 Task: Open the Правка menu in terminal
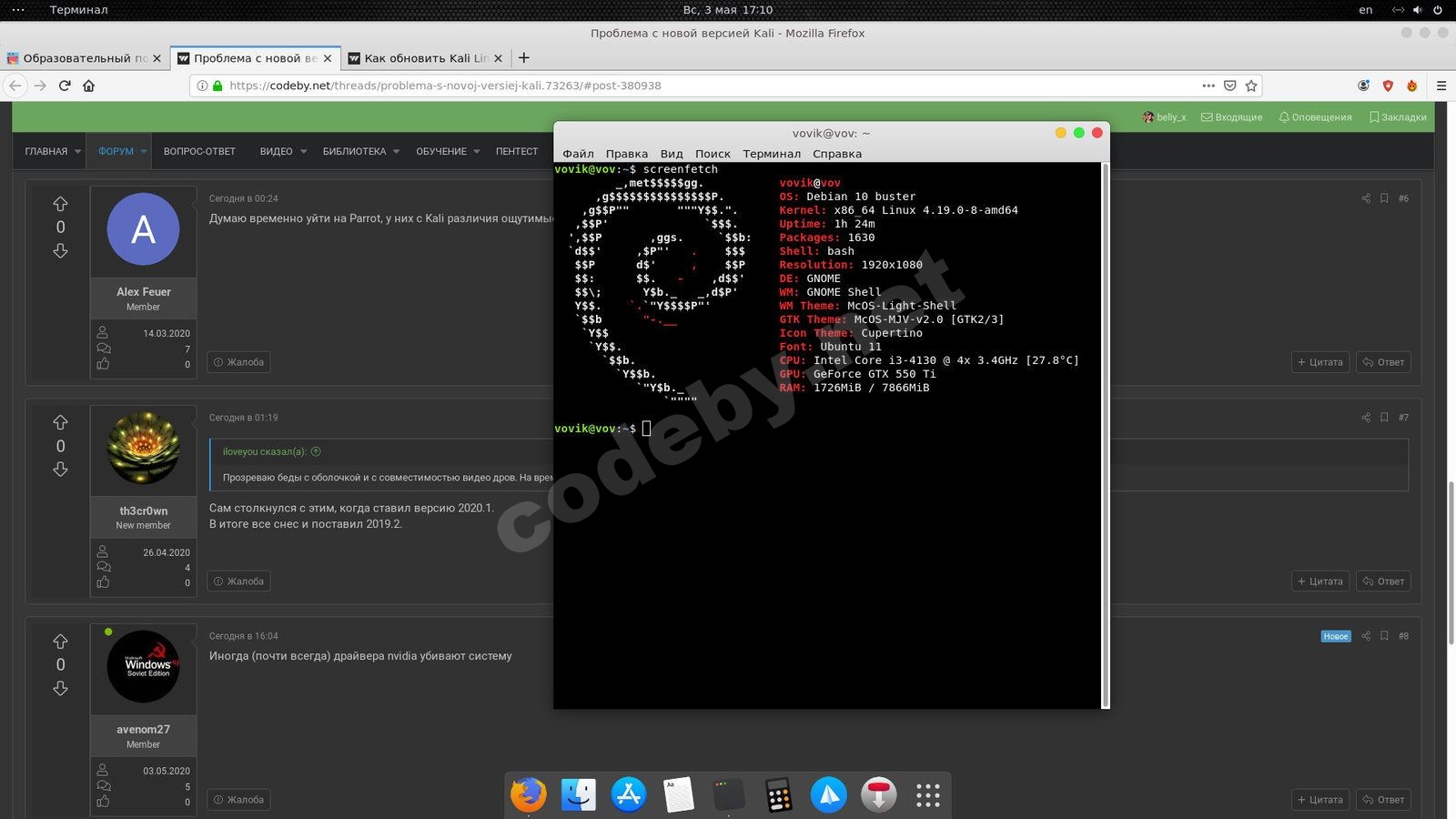click(x=626, y=154)
